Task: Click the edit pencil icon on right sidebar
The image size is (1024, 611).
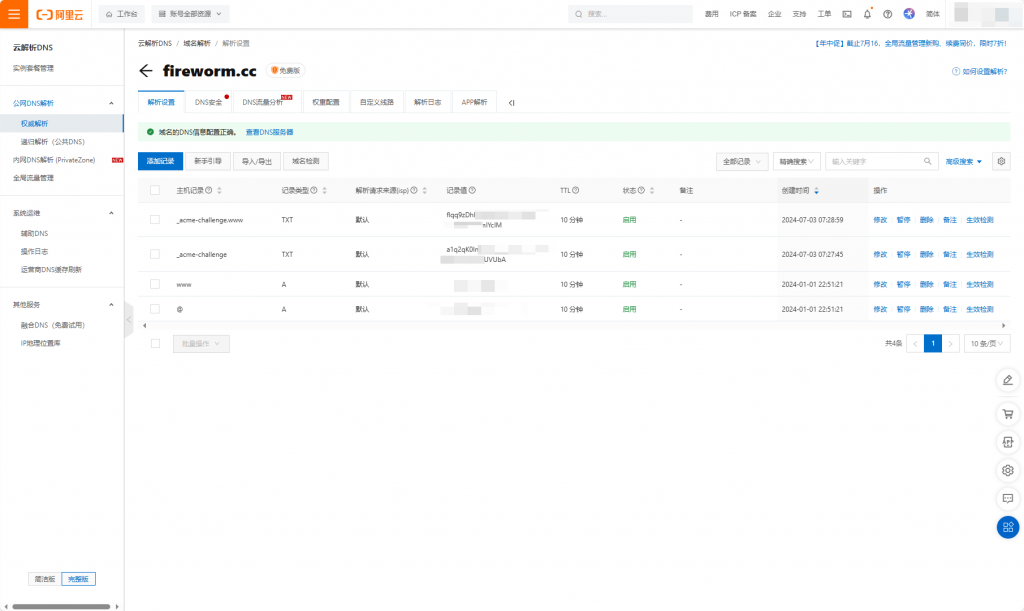Action: click(x=1008, y=380)
